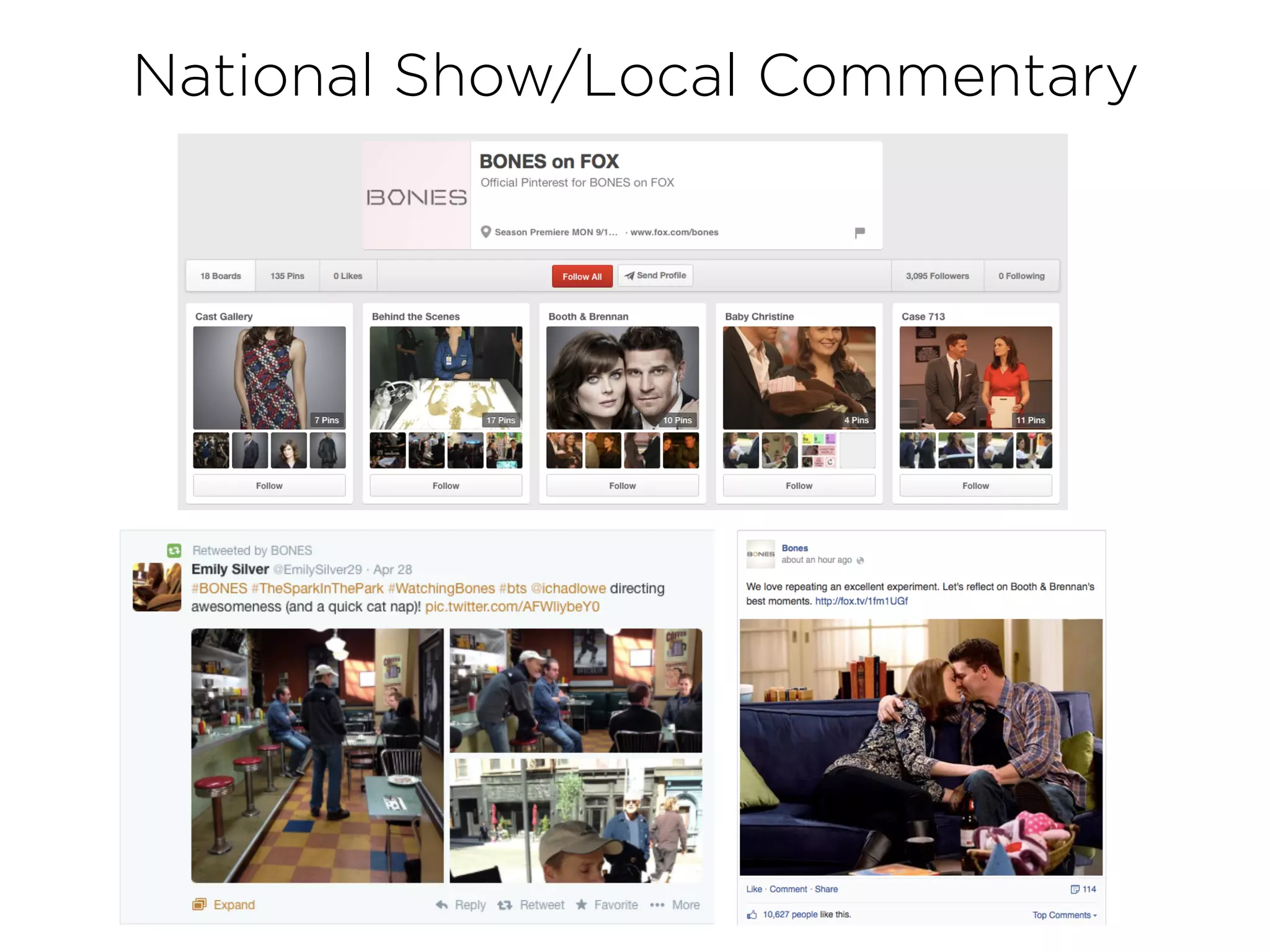Viewport: 1270px width, 952px height.
Task: Click the Reply arrow icon on tweet
Action: pos(442,905)
